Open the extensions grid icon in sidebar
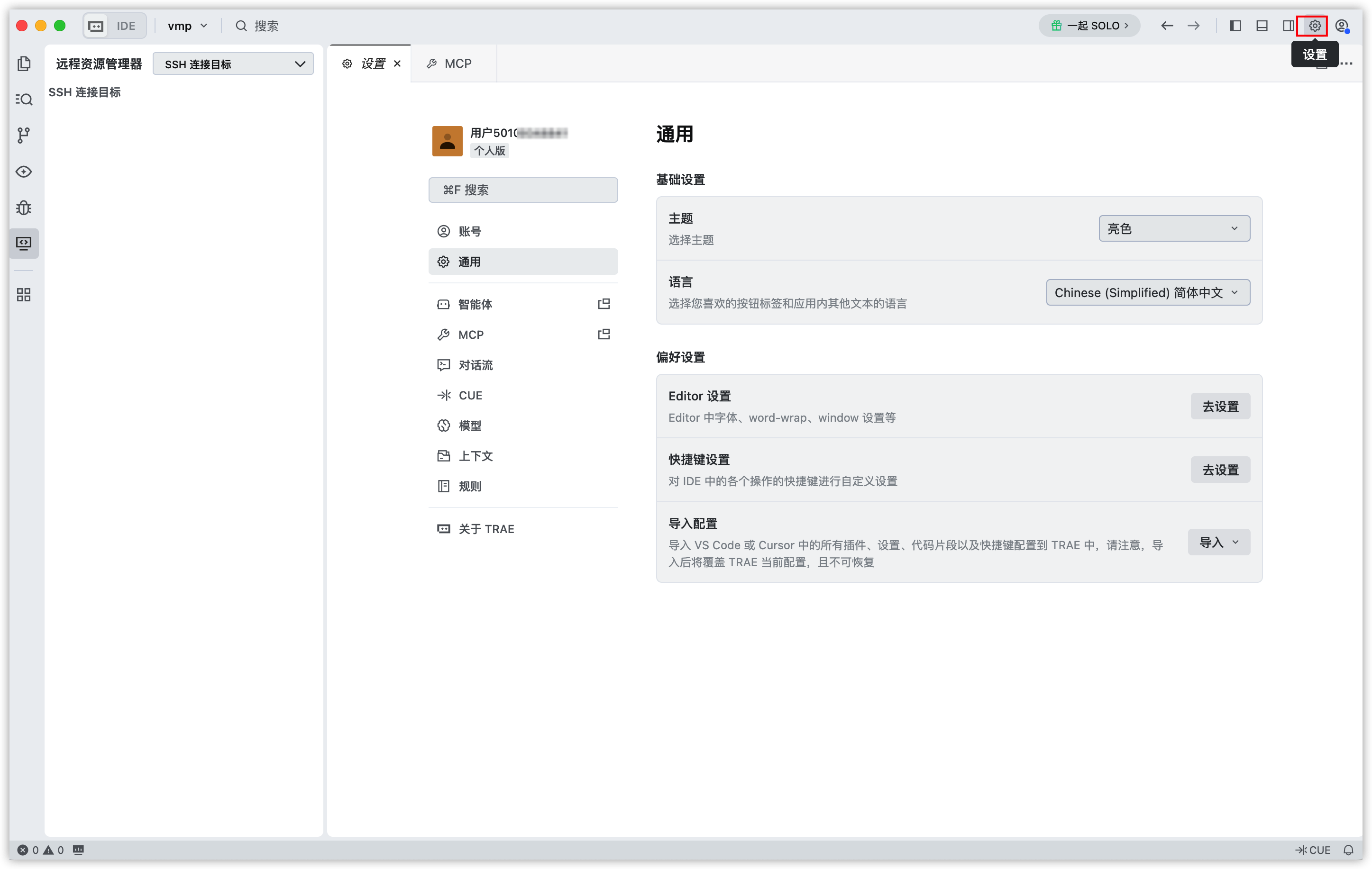The width and height of the screenshot is (1372, 869). pos(23,294)
